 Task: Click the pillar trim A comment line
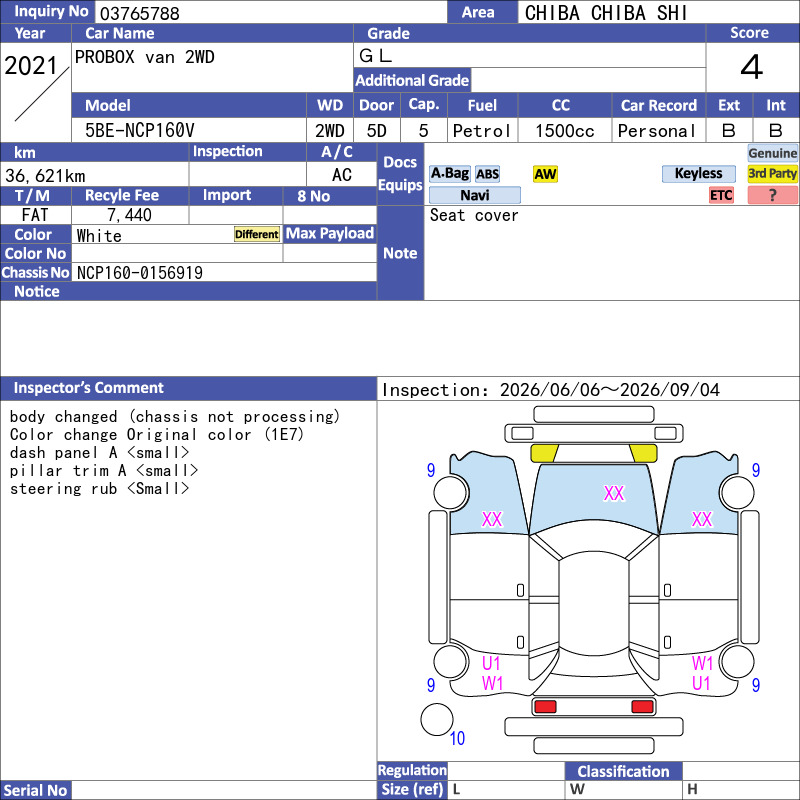[104, 470]
